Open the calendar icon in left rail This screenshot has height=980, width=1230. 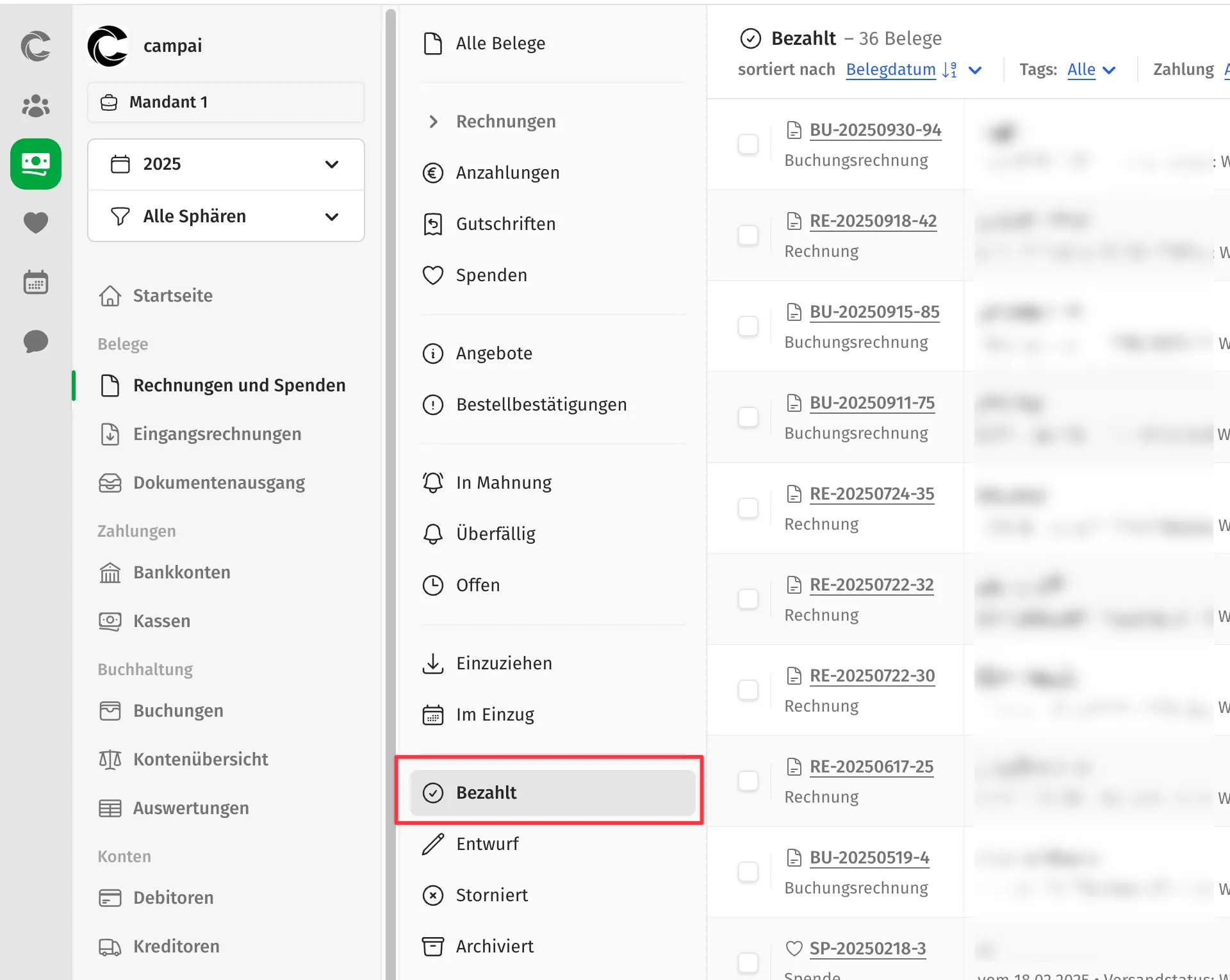tap(35, 282)
